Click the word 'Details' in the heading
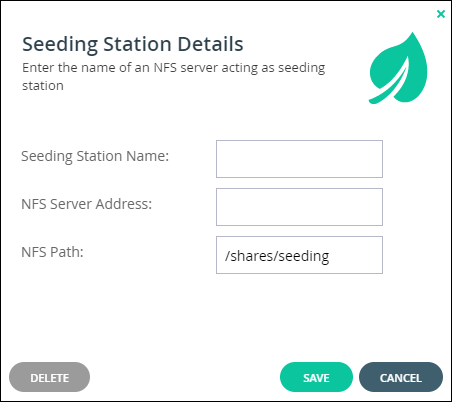The height and width of the screenshot is (402, 452). click(210, 44)
